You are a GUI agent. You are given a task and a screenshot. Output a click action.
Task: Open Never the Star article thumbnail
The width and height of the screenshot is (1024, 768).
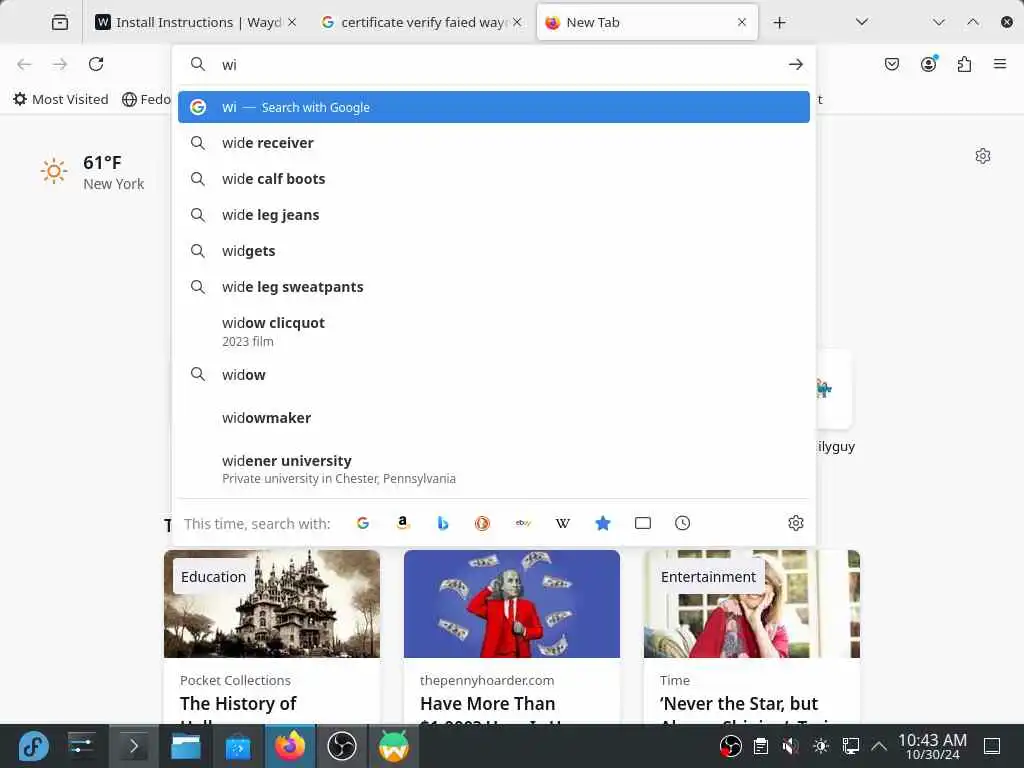click(752, 603)
